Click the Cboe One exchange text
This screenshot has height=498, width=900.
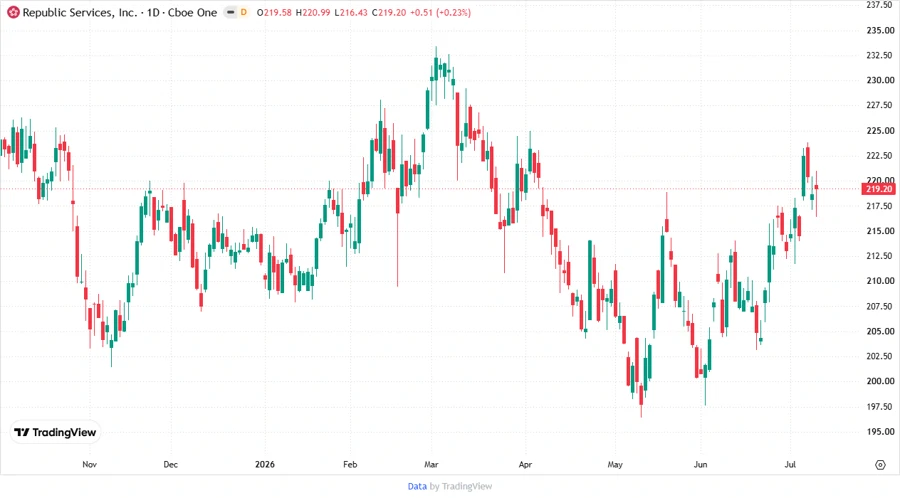[x=192, y=12]
